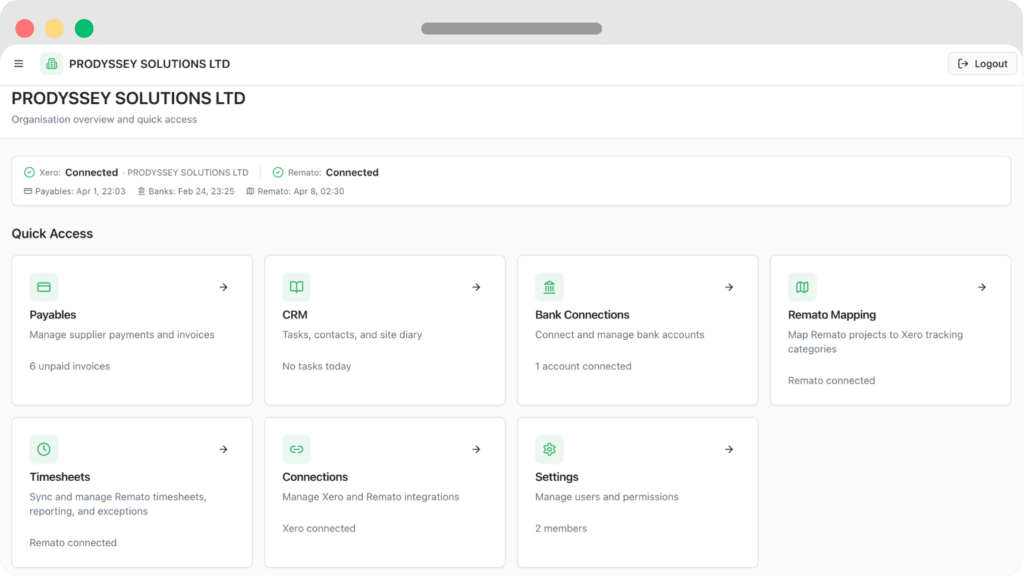Click the organisation building icon in header
The height and width of the screenshot is (576, 1024).
[x=52, y=64]
